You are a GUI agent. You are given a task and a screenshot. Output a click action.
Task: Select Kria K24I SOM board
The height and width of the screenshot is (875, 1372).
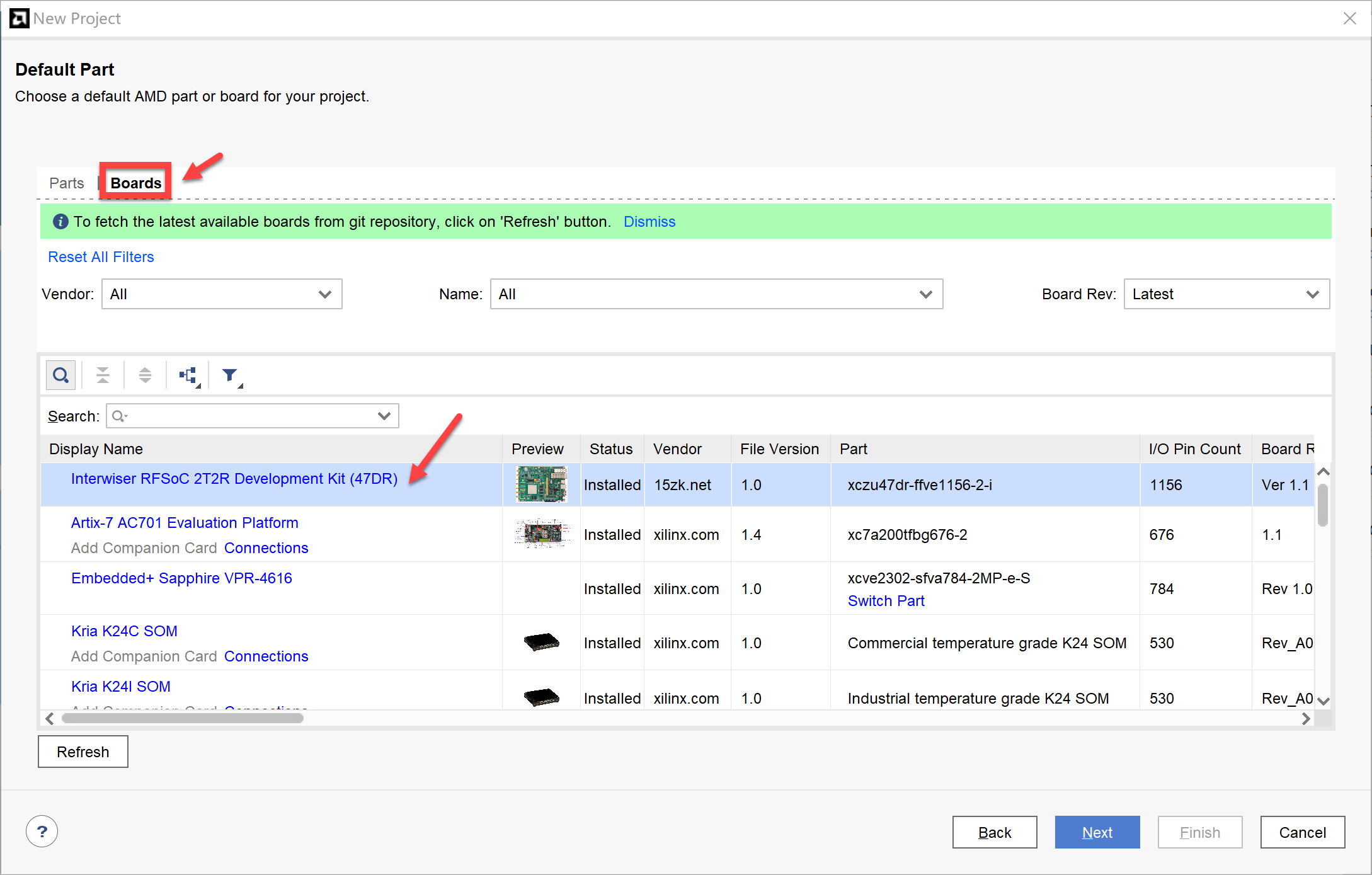tap(121, 687)
